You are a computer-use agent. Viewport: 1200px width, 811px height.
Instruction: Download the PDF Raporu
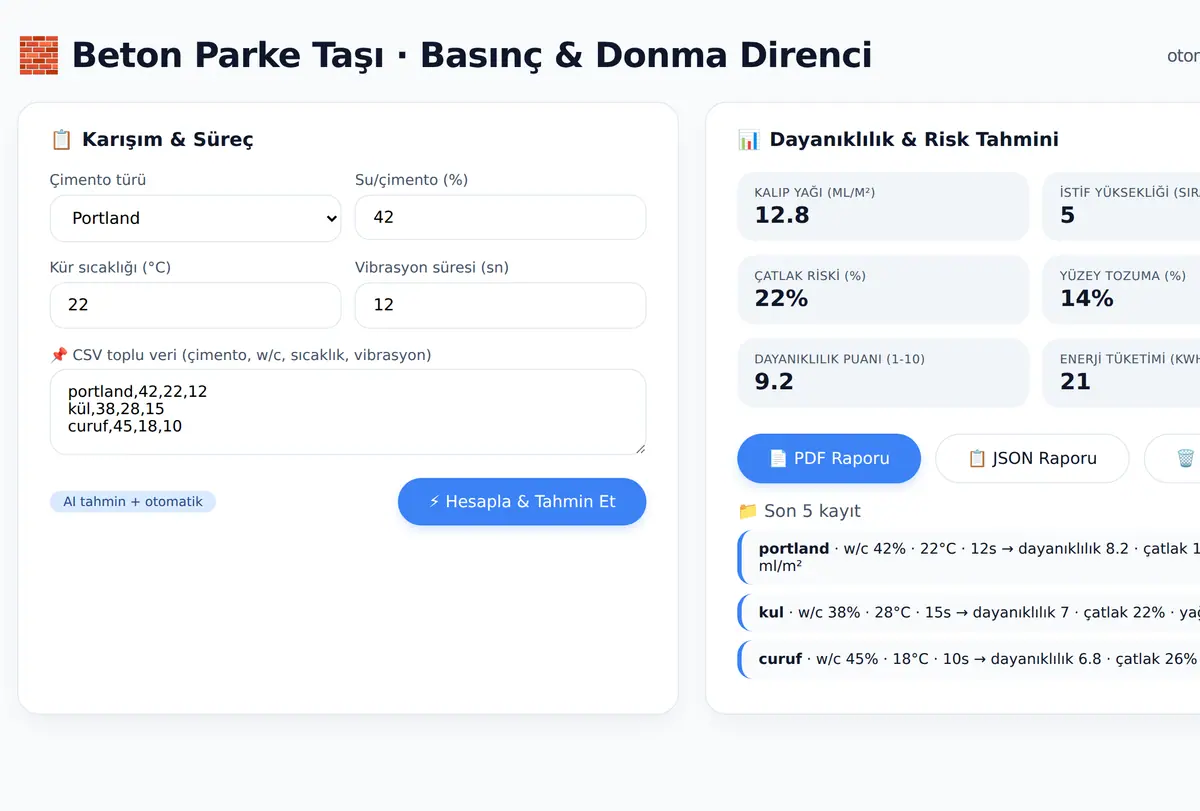(829, 458)
